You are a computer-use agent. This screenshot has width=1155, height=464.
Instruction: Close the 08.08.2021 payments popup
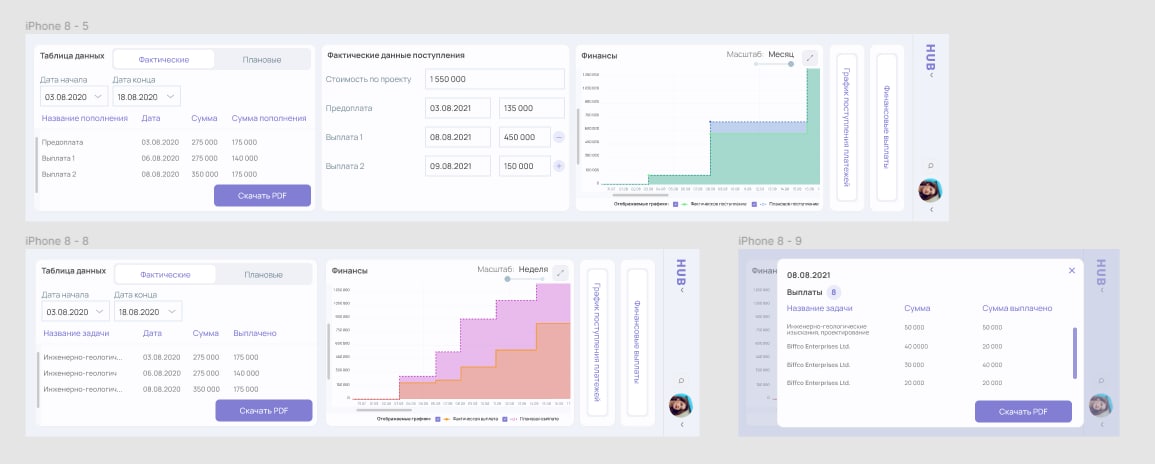(1072, 270)
